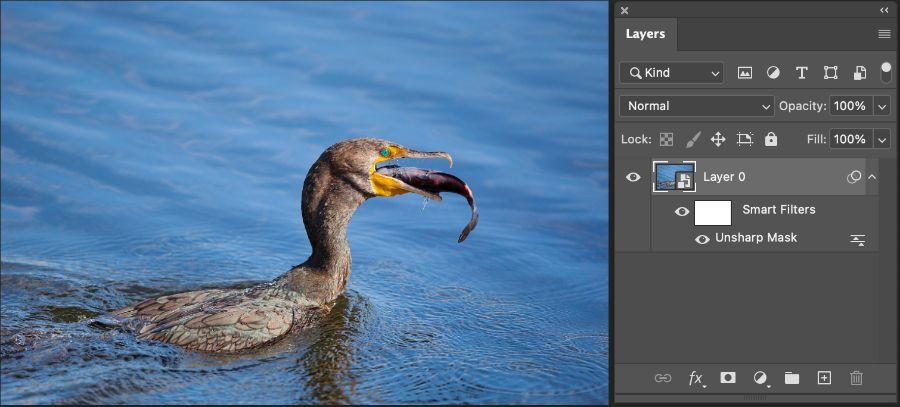The image size is (900, 407).
Task: Toggle Smart Filters visibility eye
Action: (x=682, y=212)
